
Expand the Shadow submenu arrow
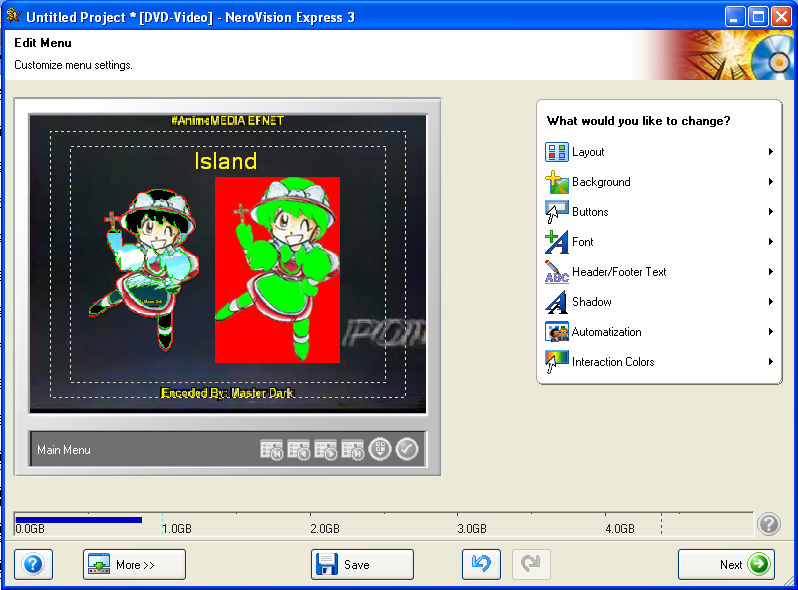pyautogui.click(x=771, y=302)
